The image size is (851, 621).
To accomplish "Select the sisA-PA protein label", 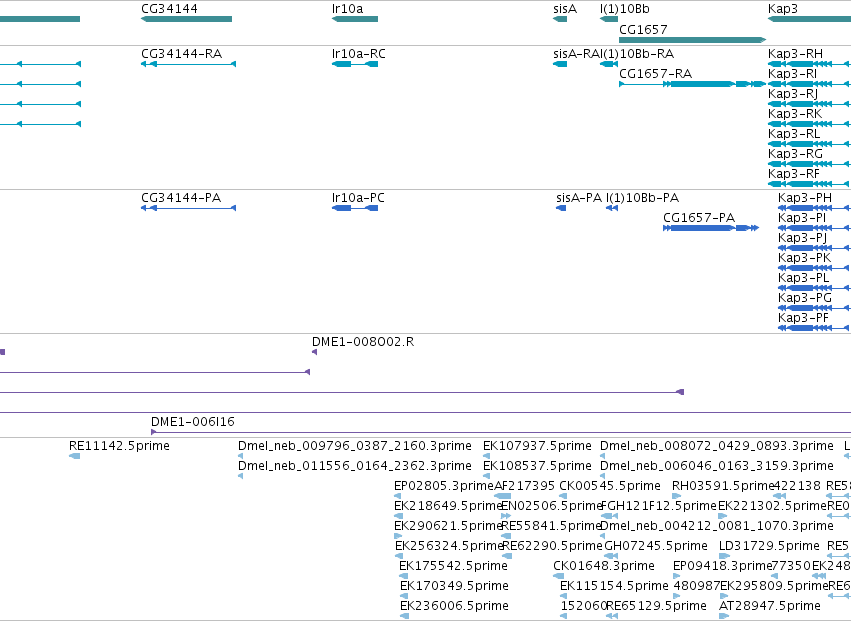I will click(x=579, y=198).
